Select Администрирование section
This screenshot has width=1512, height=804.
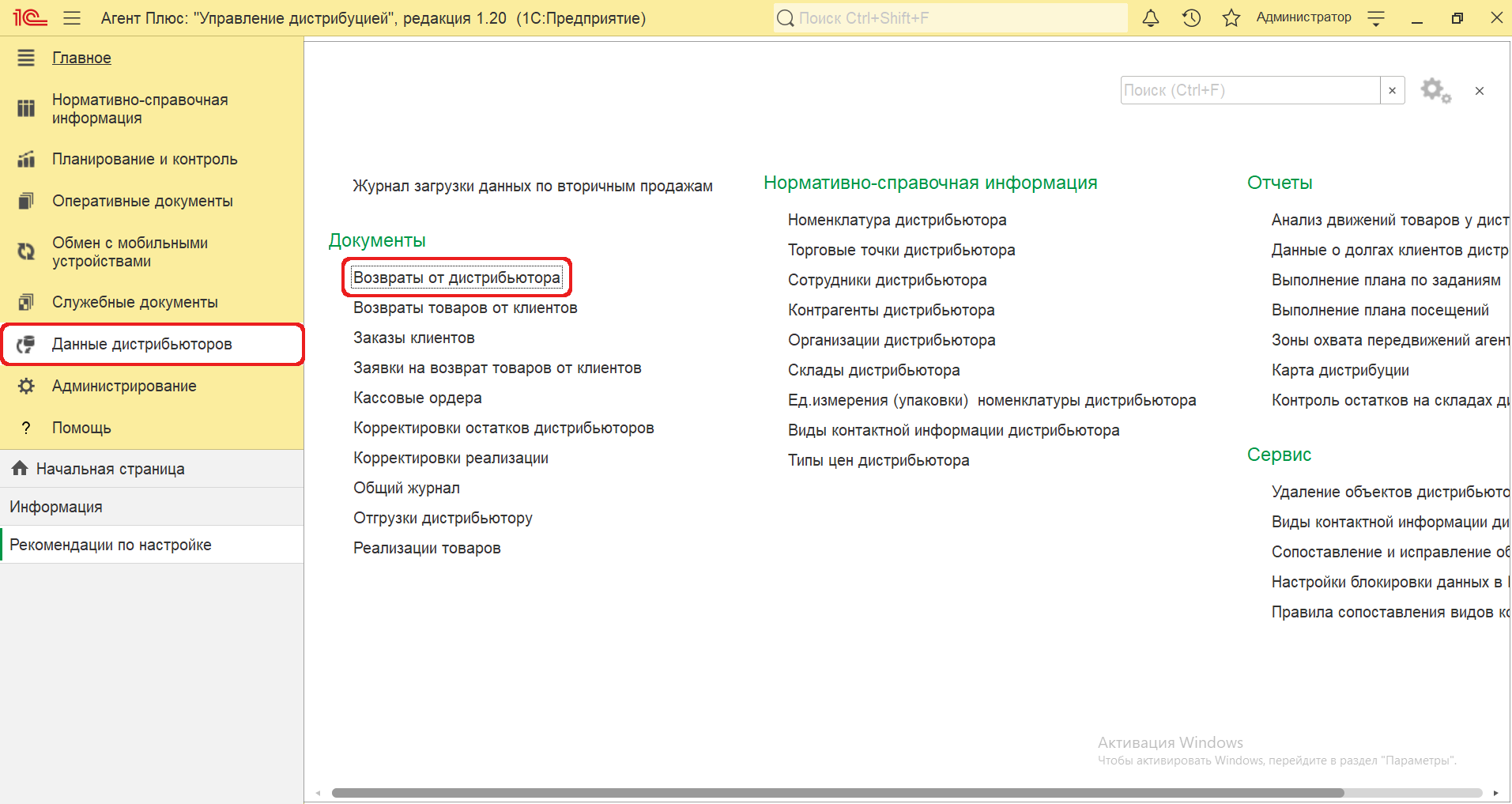[124, 386]
